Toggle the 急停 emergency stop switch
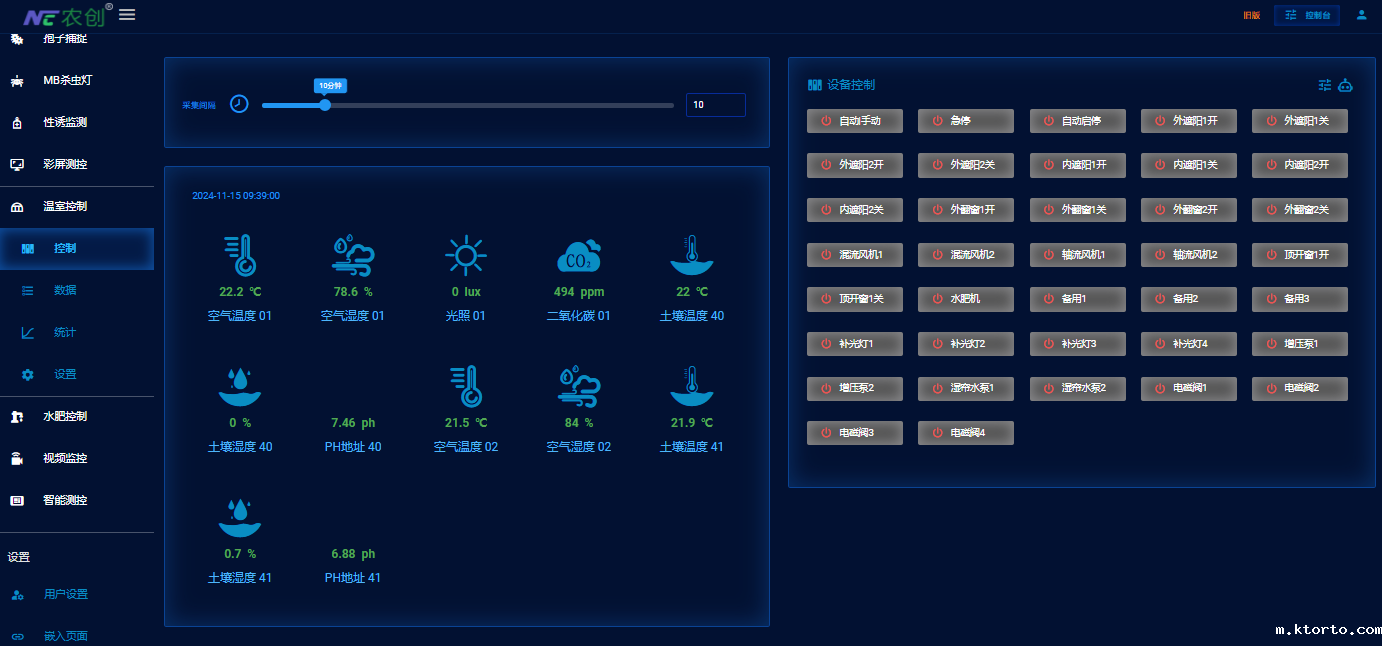Image resolution: width=1382 pixels, height=646 pixels. 965,121
